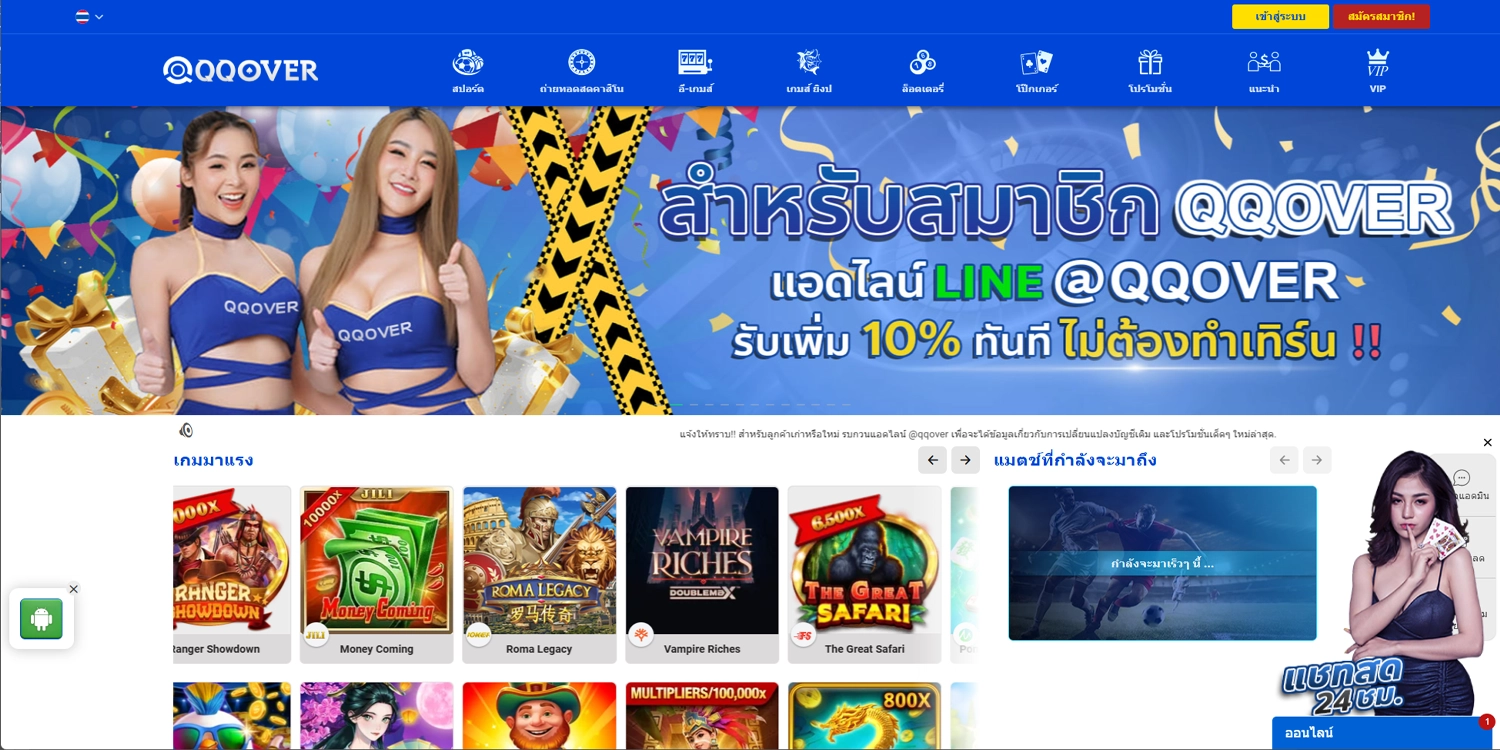Open the ล็อตเตอรี่ lottery section
This screenshot has width=1500, height=750.
point(922,71)
